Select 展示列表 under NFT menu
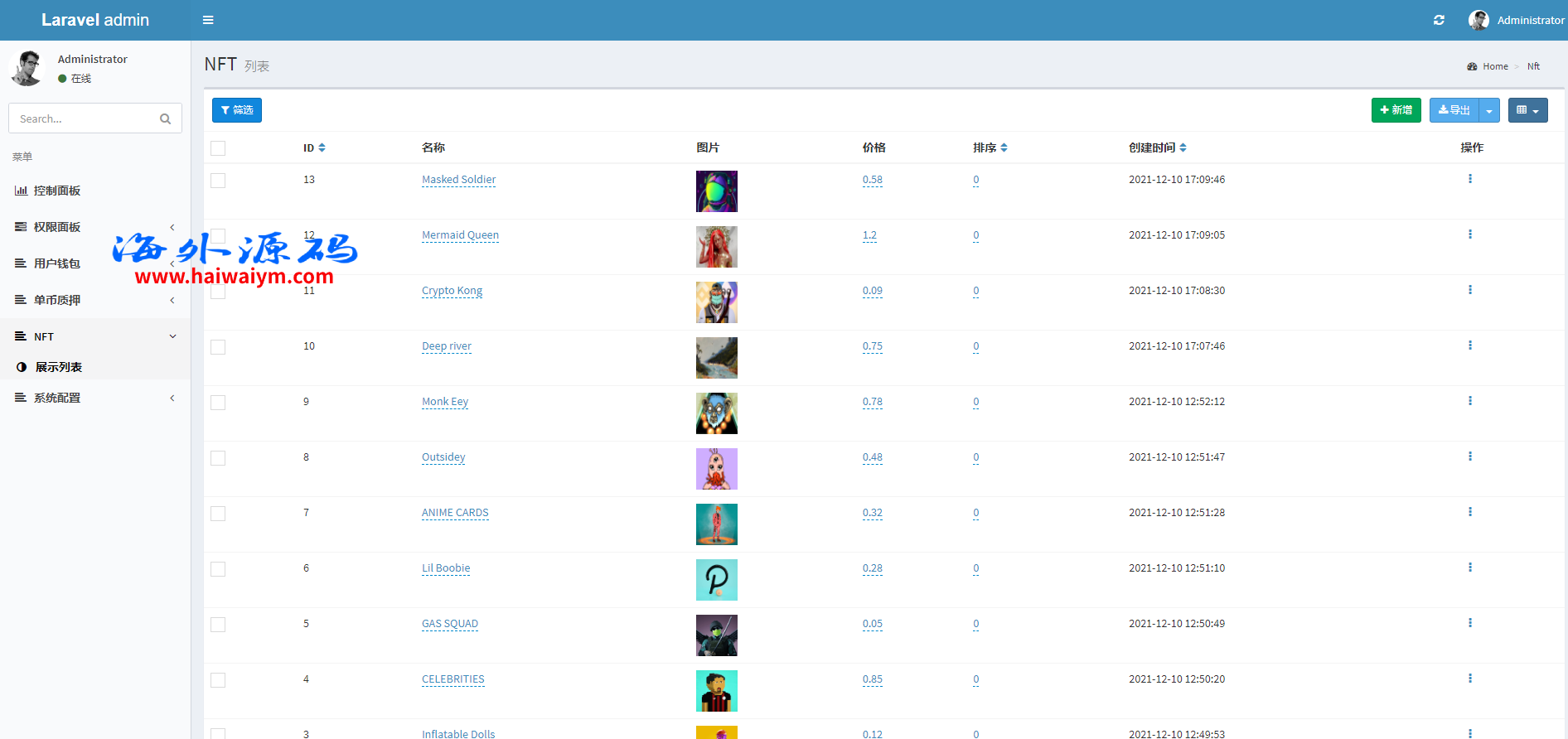 58,367
